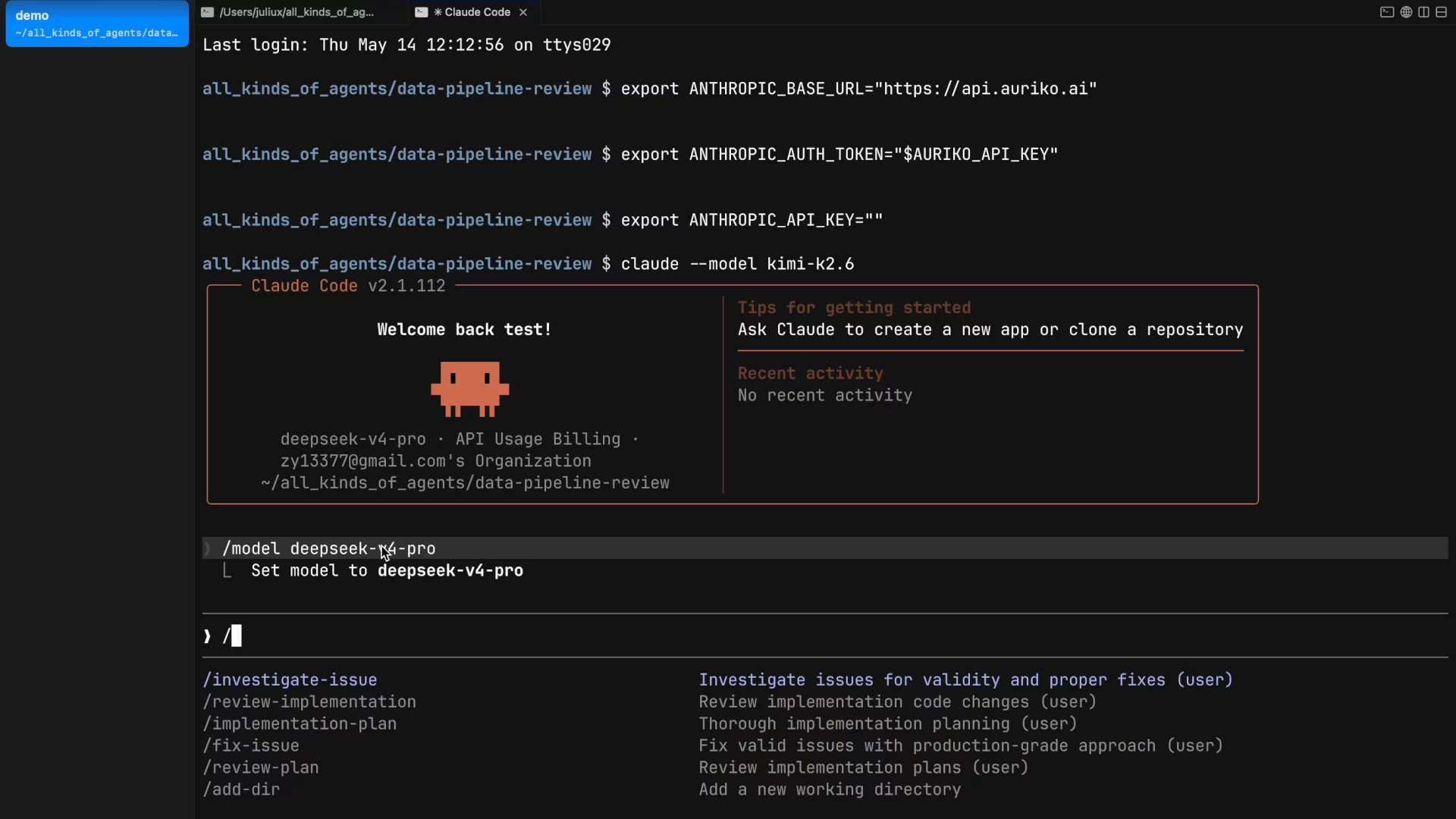The height and width of the screenshot is (819, 1456).
Task: Focus the Claude prompt input with the slash
Action: 825,635
